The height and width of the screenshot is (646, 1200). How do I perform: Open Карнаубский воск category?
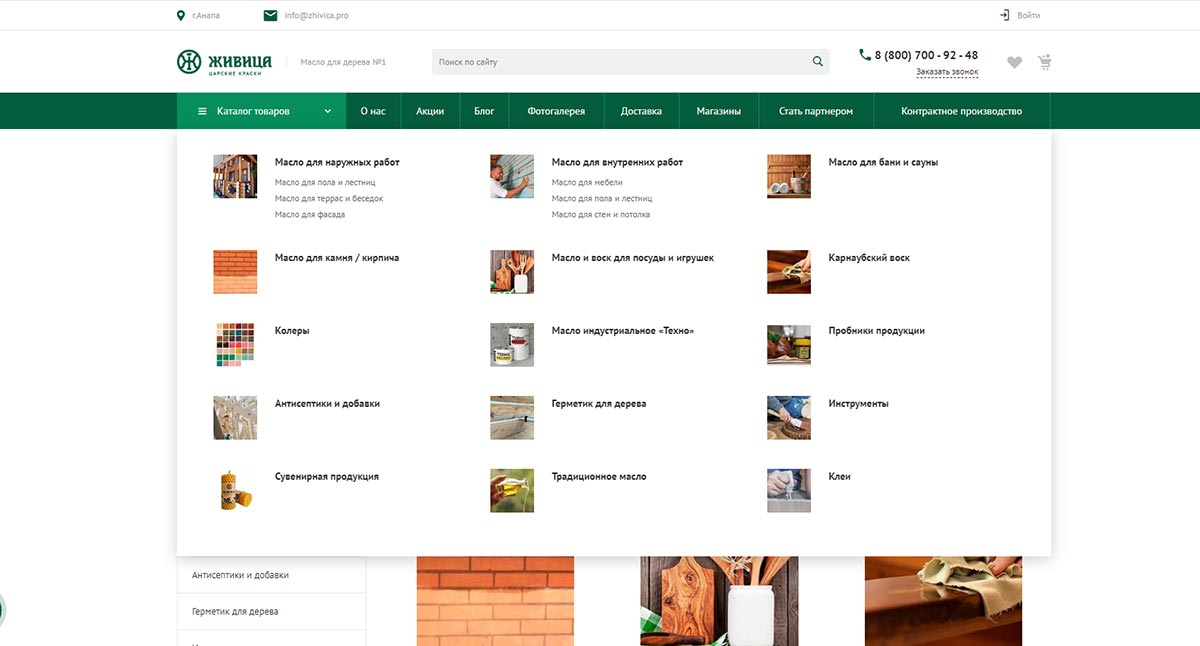[869, 258]
